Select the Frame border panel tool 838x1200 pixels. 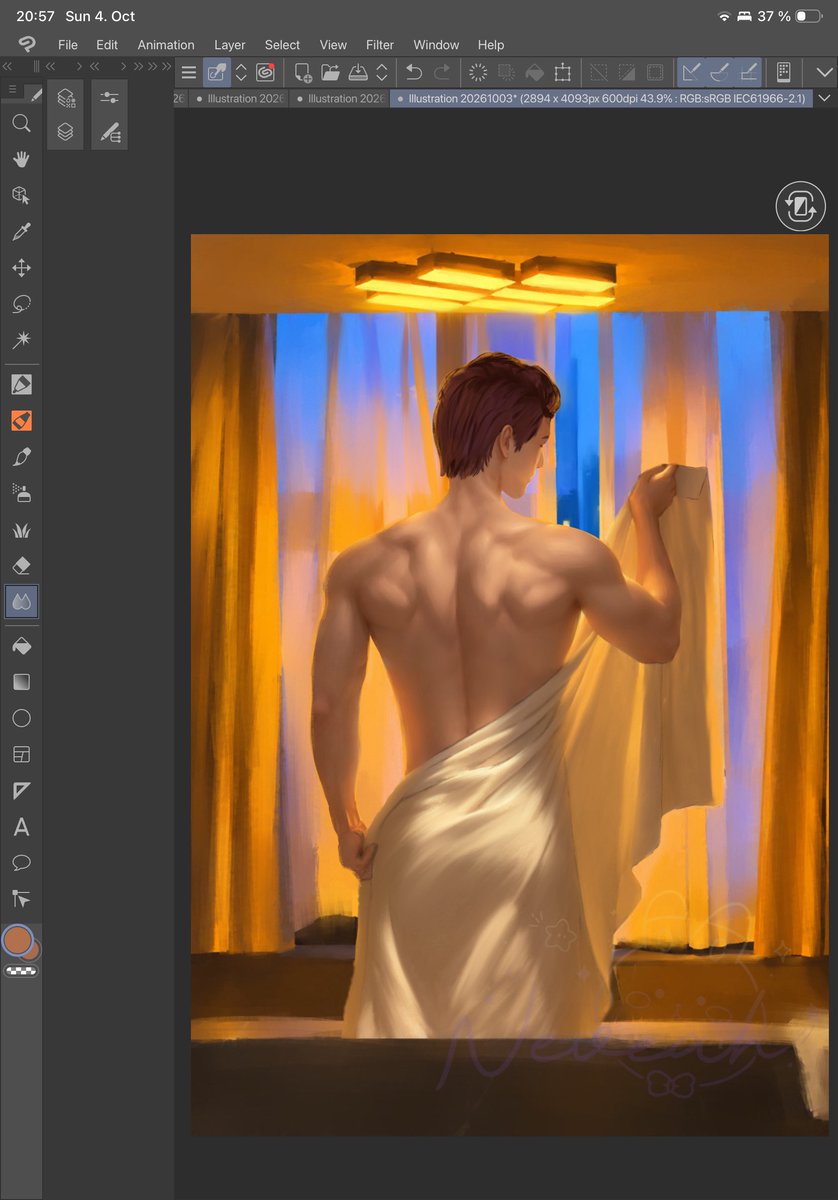(x=21, y=754)
